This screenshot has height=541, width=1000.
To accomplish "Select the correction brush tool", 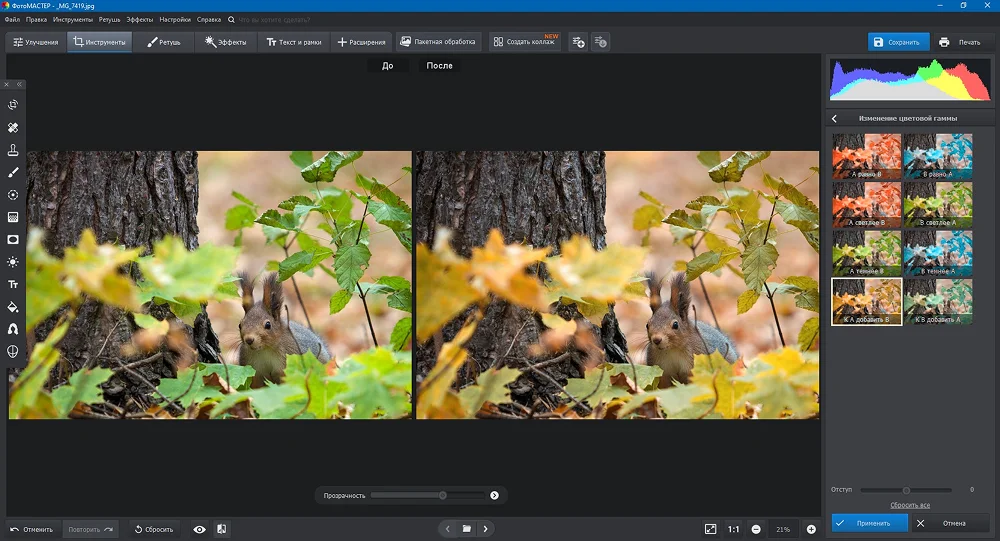I will (13, 172).
